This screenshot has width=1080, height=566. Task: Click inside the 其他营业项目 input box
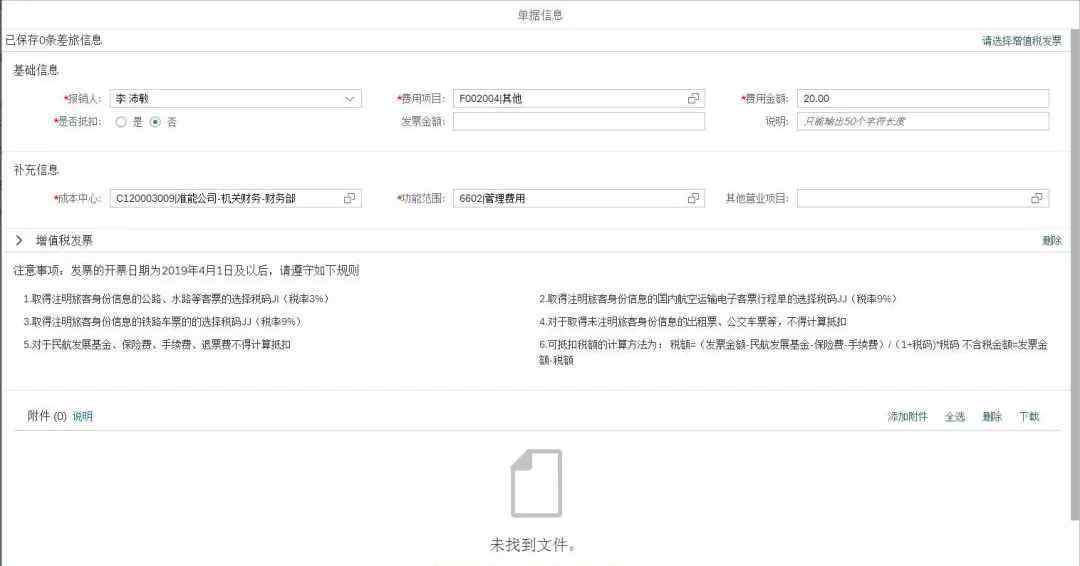tap(910, 199)
